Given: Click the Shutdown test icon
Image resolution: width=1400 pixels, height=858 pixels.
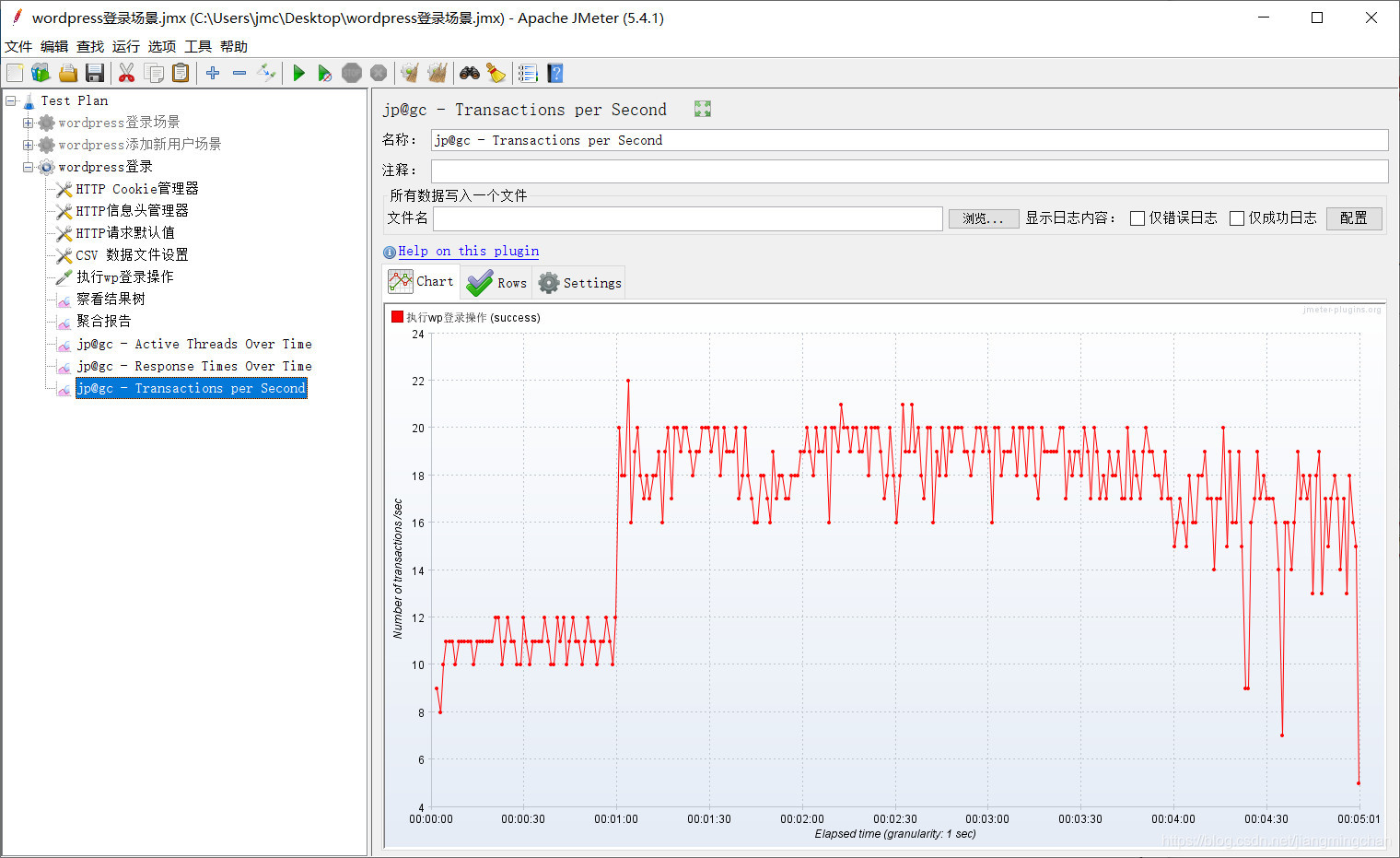Looking at the screenshot, I should pos(379,73).
